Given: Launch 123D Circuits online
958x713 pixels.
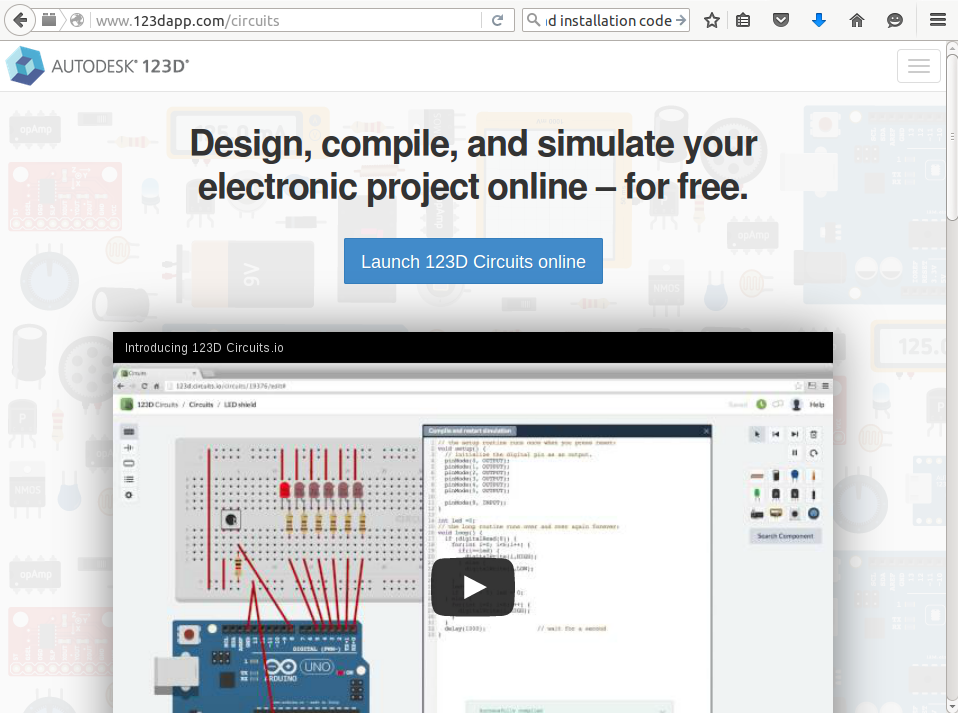Looking at the screenshot, I should tap(473, 261).
